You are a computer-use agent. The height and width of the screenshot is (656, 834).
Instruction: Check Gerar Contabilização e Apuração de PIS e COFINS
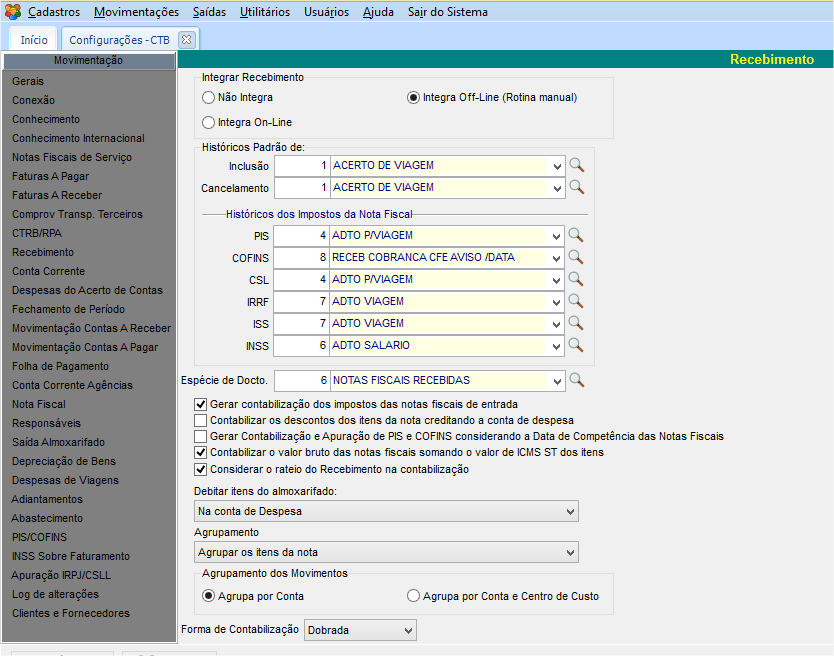(x=201, y=436)
